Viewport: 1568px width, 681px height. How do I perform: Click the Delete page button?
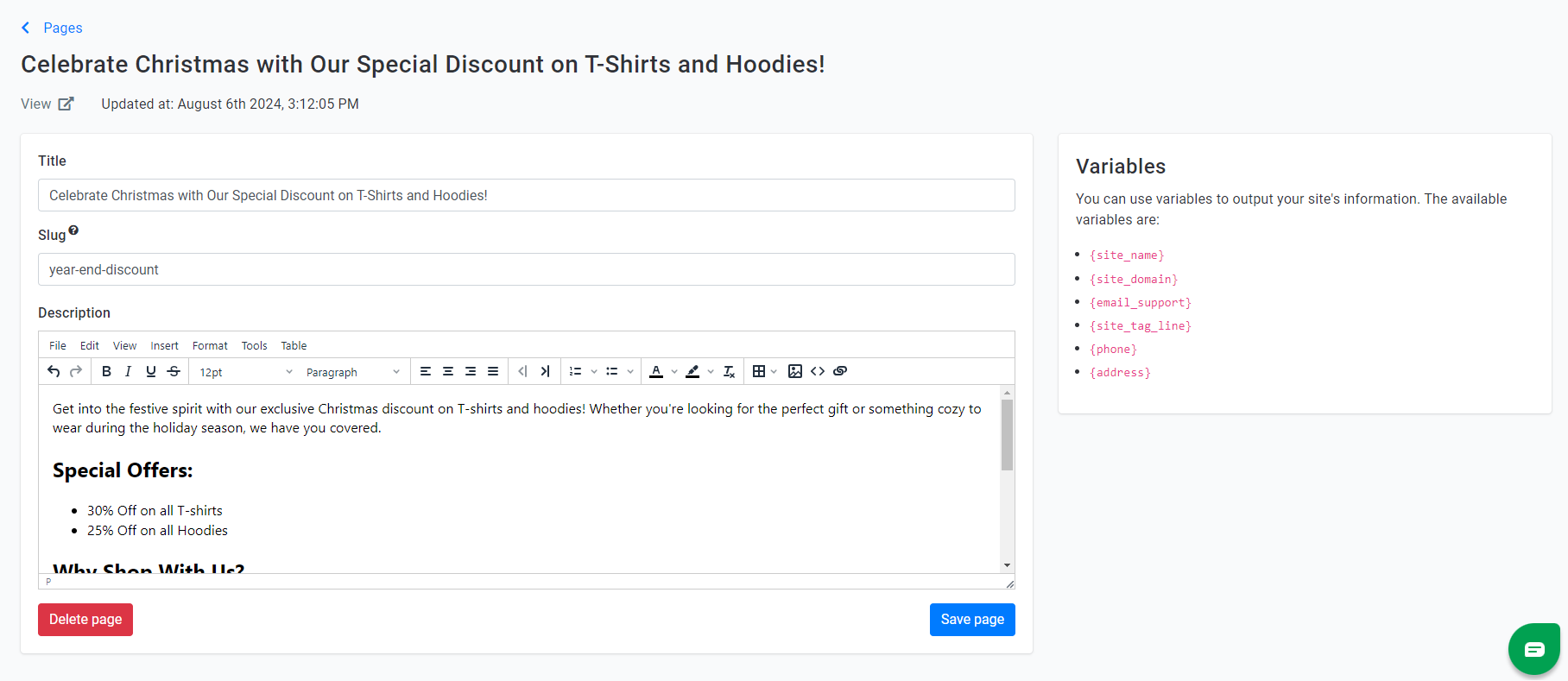coord(85,620)
